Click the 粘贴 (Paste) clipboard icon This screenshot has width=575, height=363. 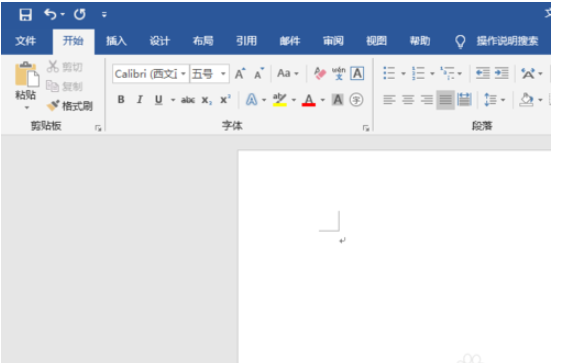tap(26, 74)
